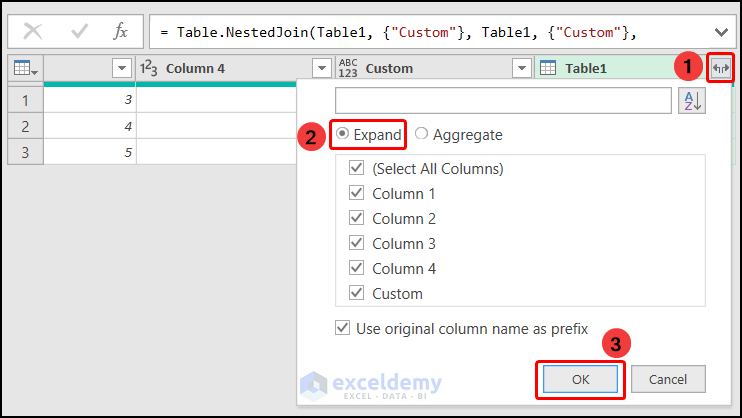Select the Aggregate radio option
The image size is (742, 418).
click(421, 135)
